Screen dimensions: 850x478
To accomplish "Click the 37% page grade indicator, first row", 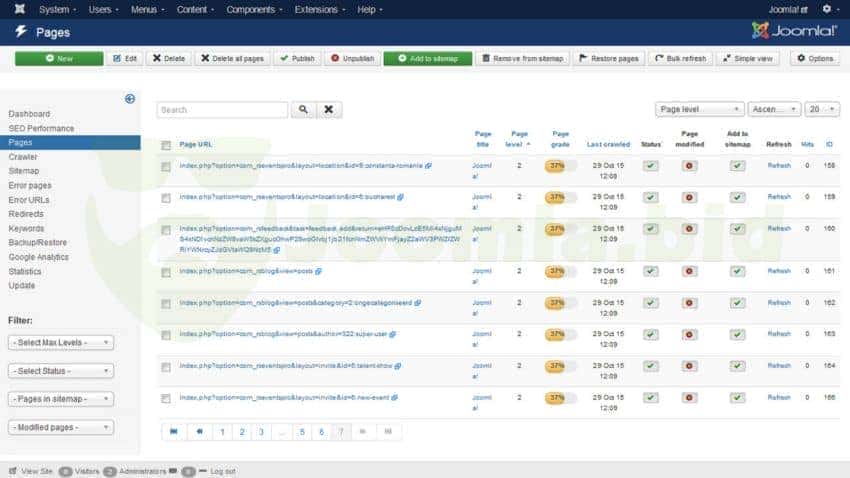I will (556, 166).
